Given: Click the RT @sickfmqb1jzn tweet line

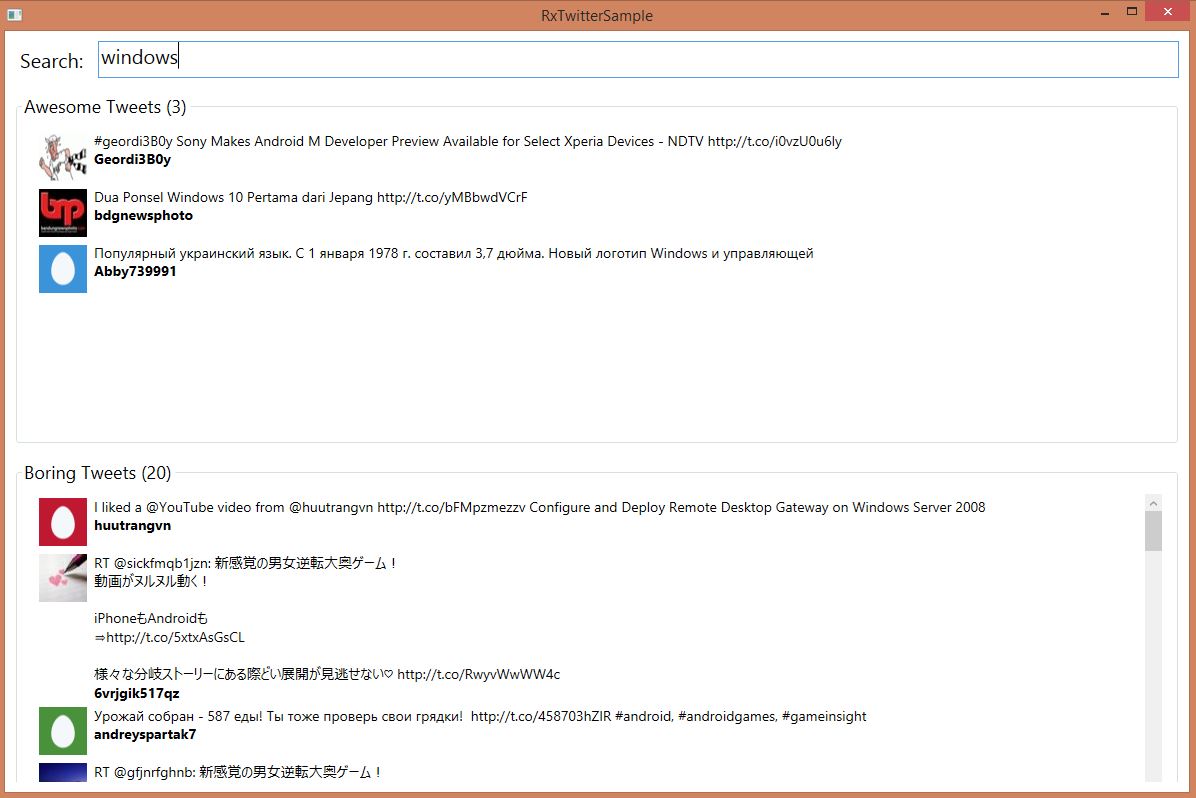Looking at the screenshot, I should 245,563.
